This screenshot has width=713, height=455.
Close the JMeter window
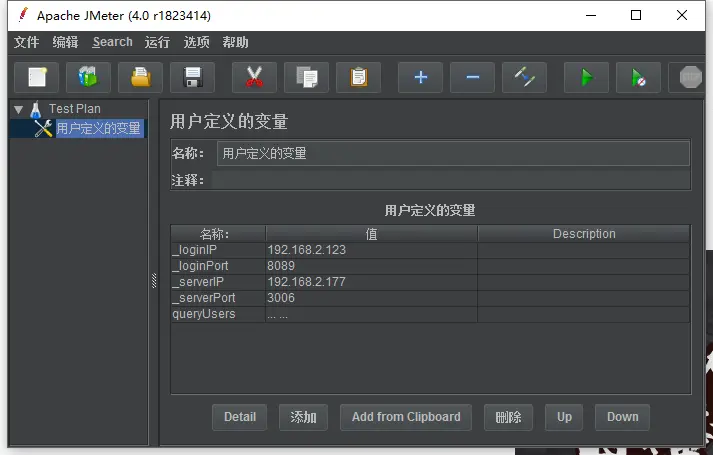click(682, 15)
